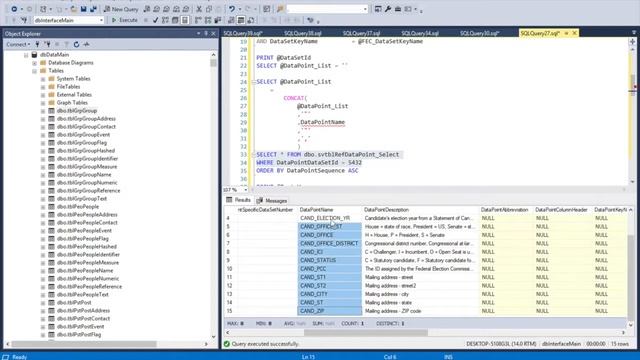The height and width of the screenshot is (360, 640).
Task: Display the estimated execution plan icon
Action: (165, 20)
